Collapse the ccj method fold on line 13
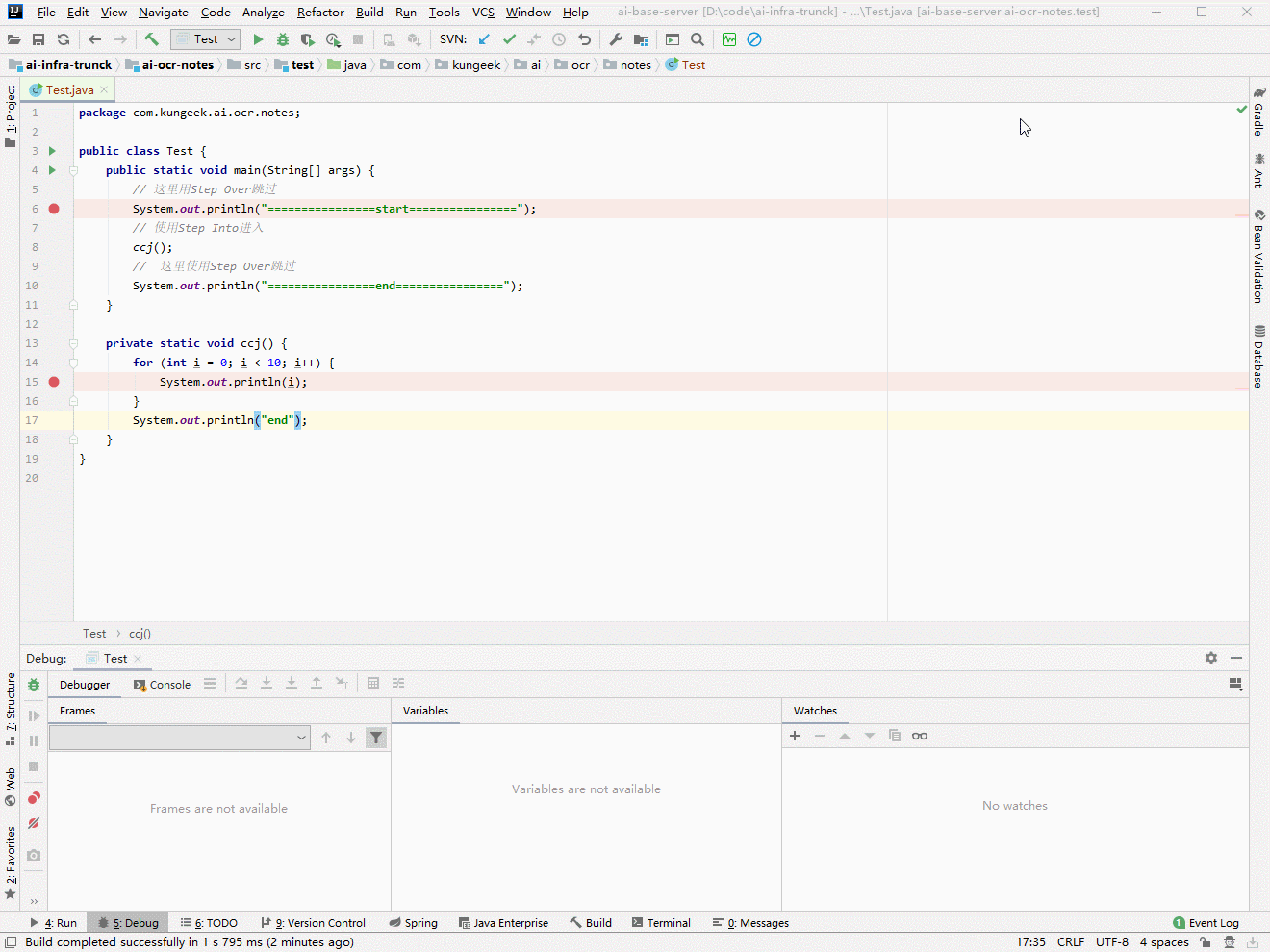This screenshot has height=952, width=1270. pos(73,343)
